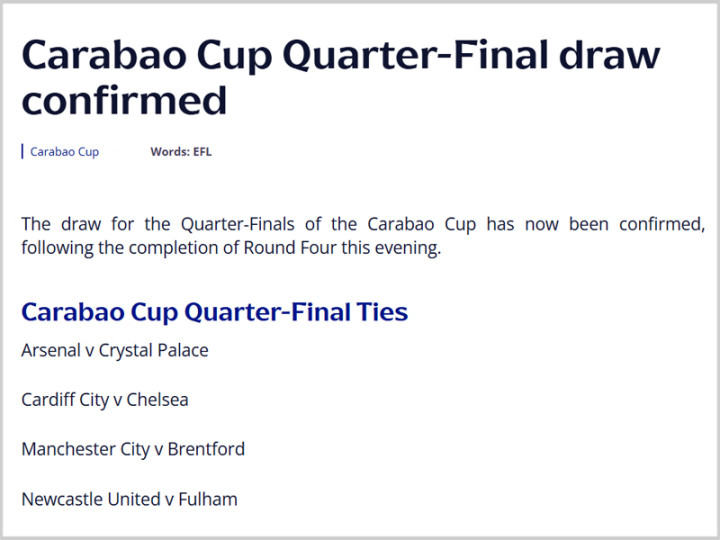Click the Fulham team name
Image resolution: width=720 pixels, height=540 pixels.
208,499
